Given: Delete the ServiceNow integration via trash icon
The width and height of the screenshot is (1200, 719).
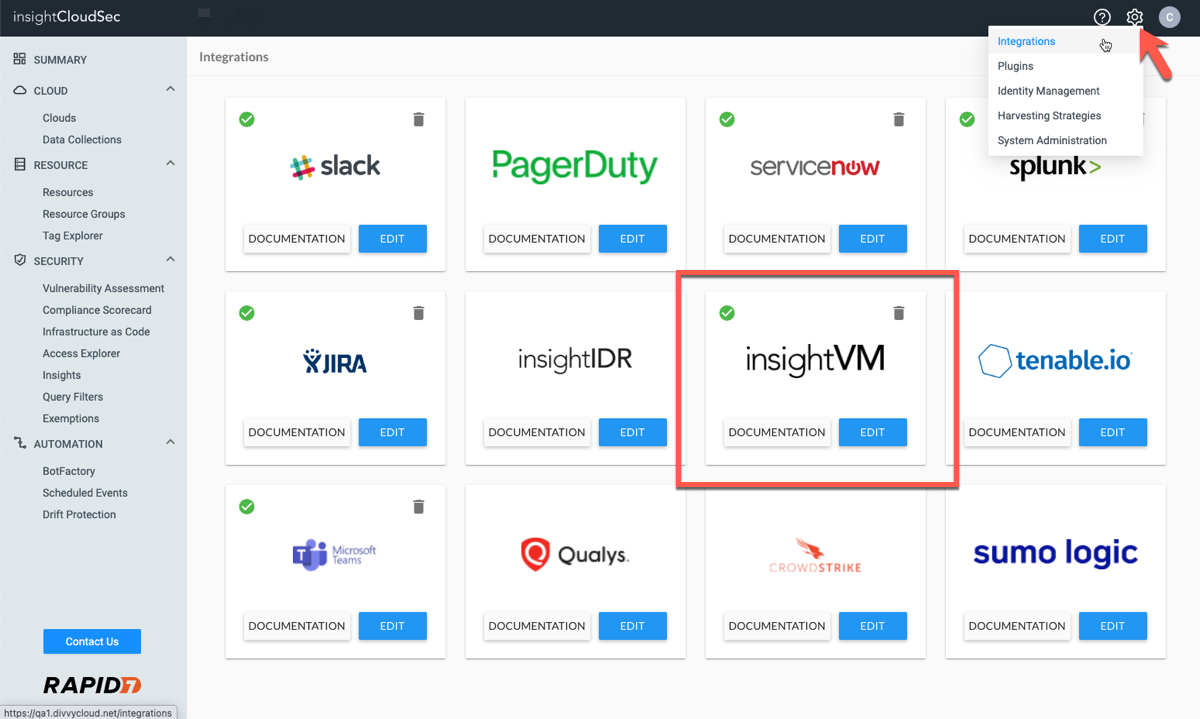Looking at the screenshot, I should tap(898, 119).
